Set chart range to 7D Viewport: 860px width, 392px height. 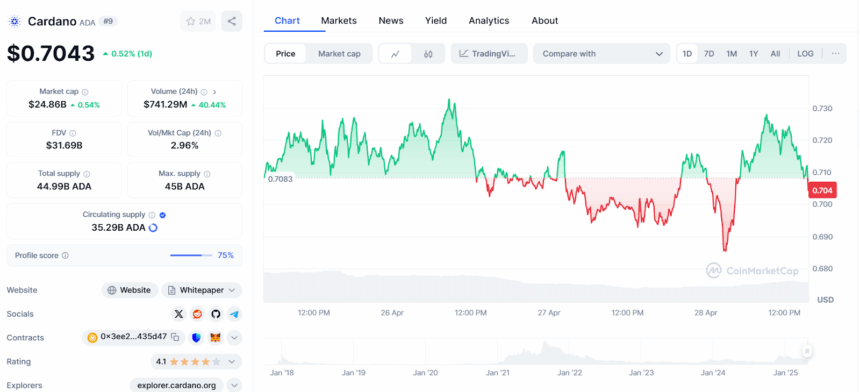click(x=709, y=54)
